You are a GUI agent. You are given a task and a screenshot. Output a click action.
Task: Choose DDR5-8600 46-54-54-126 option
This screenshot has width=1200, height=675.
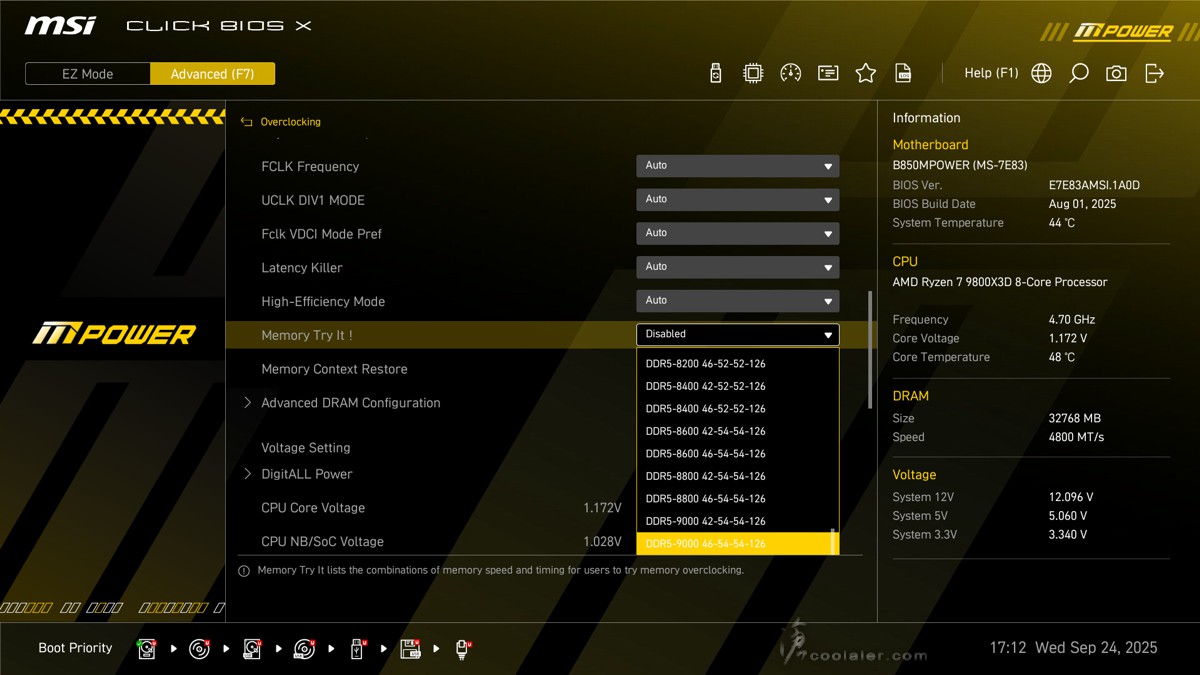(x=738, y=454)
